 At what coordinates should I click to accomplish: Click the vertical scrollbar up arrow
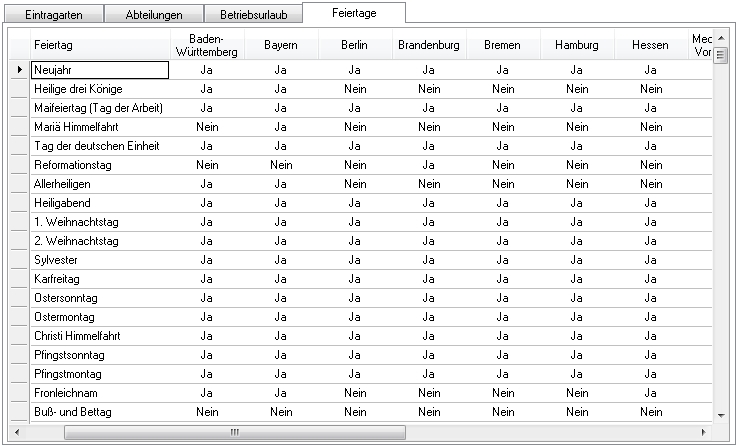pos(720,38)
